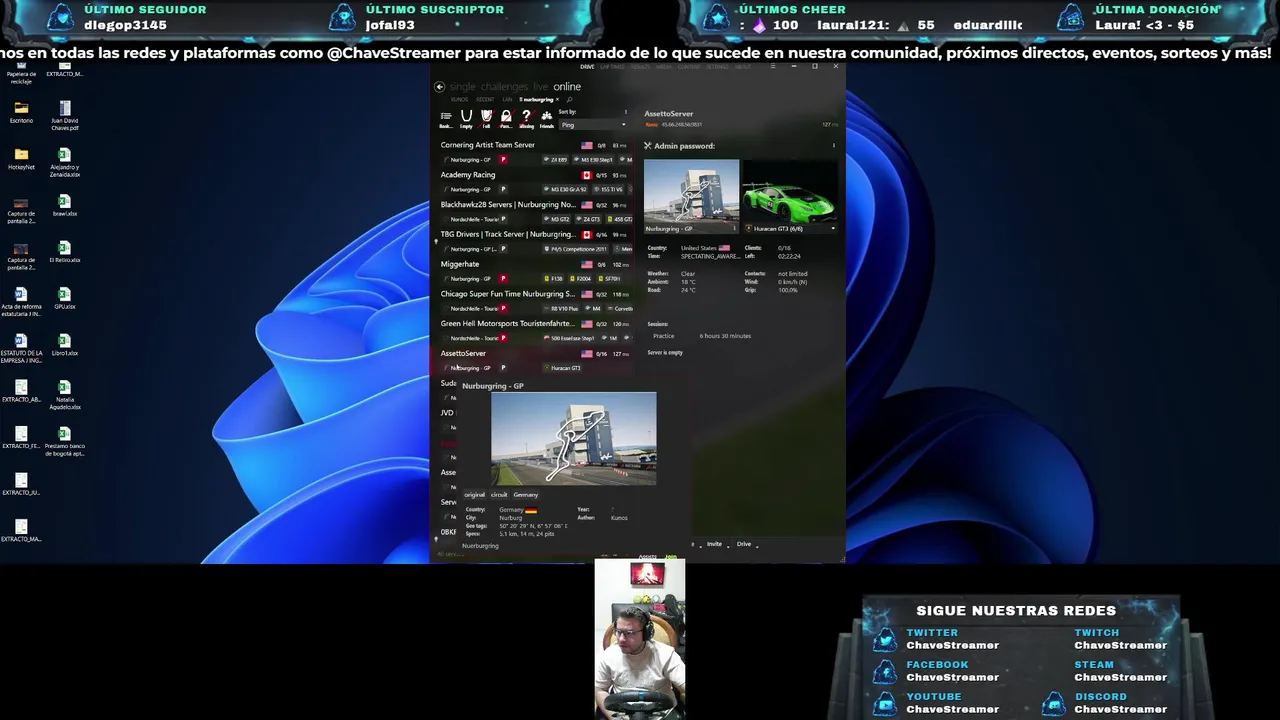Switch to the live mode tab

(540, 87)
